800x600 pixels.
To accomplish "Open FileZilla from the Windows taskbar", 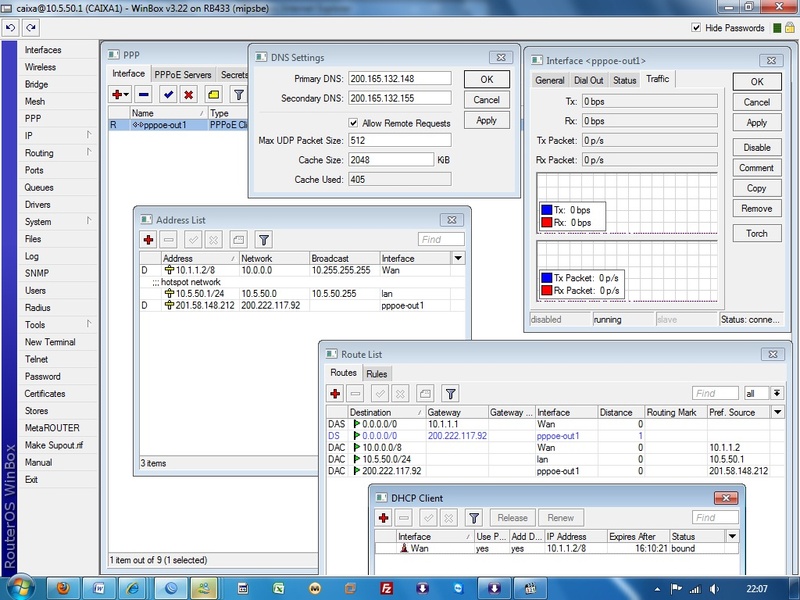I will click(385, 586).
